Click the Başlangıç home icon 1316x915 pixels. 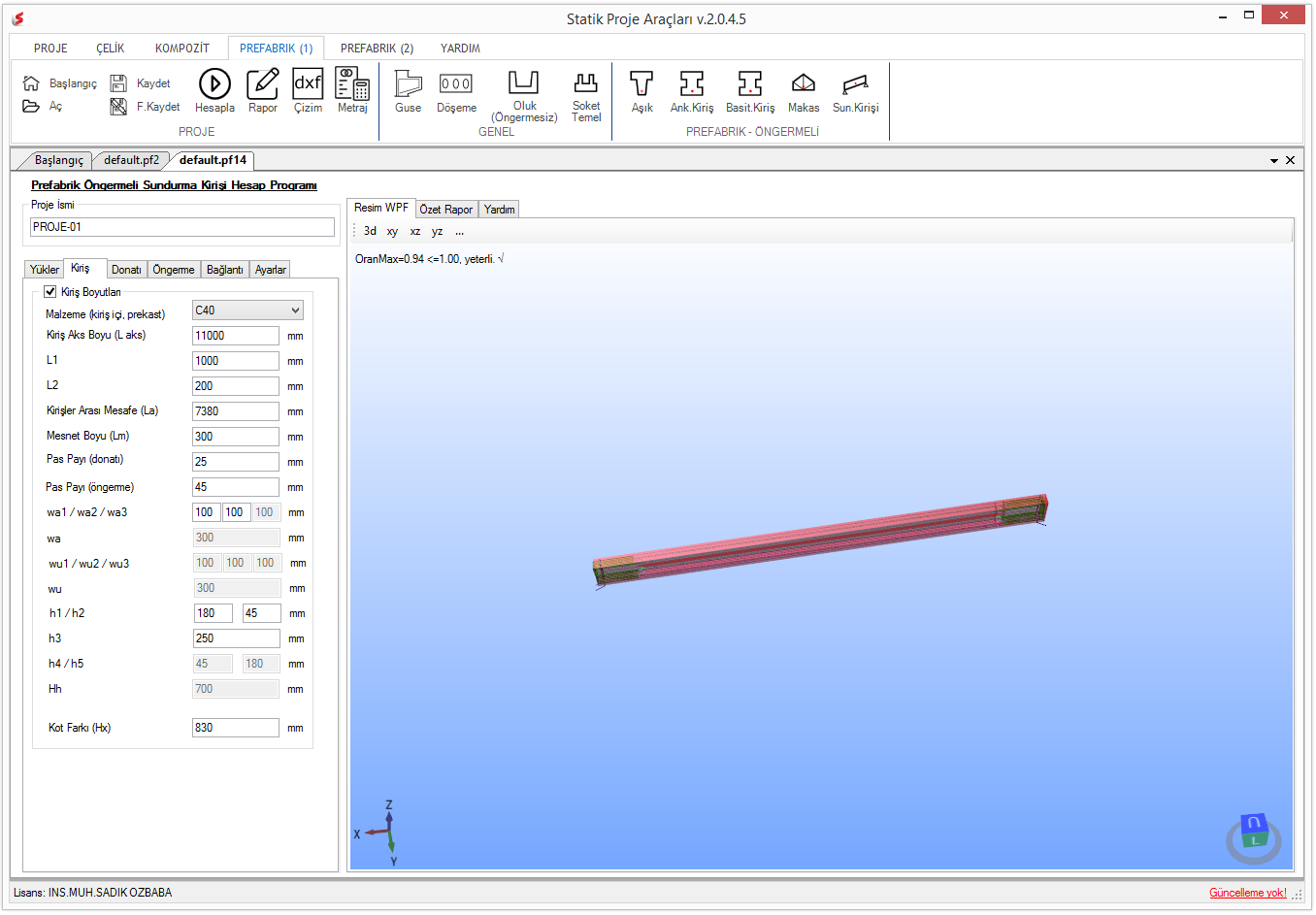point(31,83)
